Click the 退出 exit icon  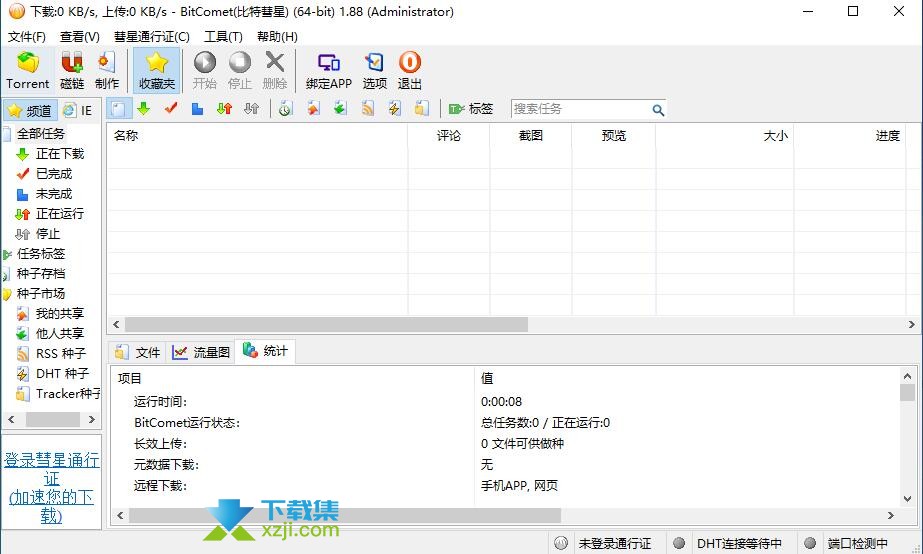click(410, 71)
